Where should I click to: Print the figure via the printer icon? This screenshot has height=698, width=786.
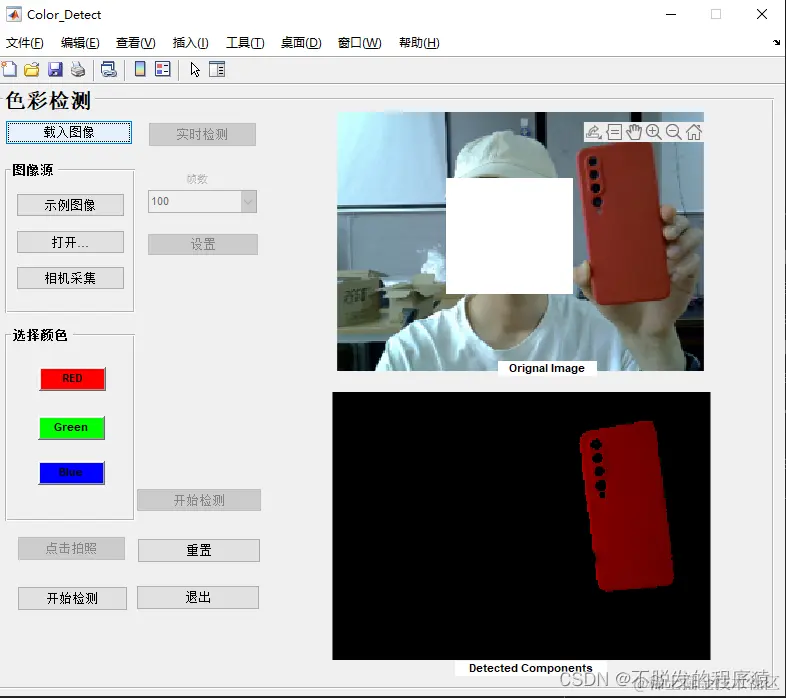click(x=78, y=69)
